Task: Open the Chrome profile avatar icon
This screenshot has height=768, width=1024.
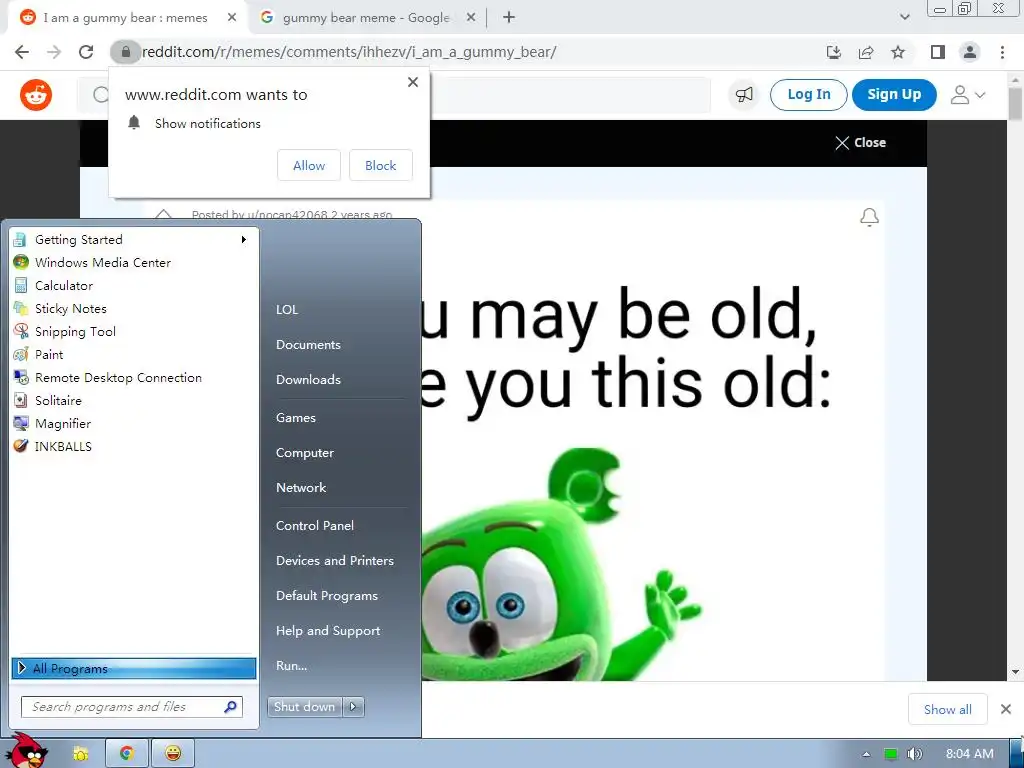Action: (x=970, y=52)
